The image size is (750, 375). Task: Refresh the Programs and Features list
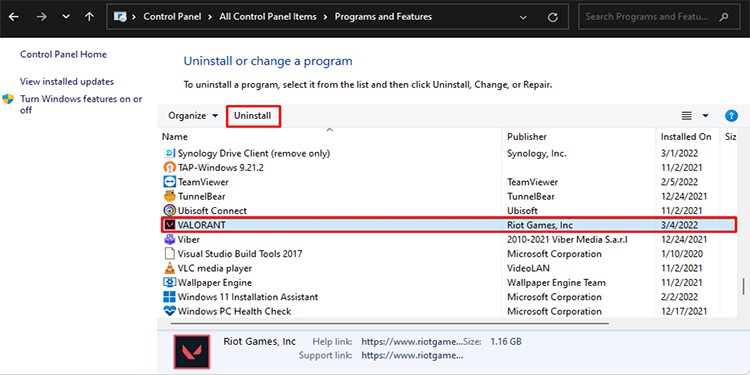552,17
